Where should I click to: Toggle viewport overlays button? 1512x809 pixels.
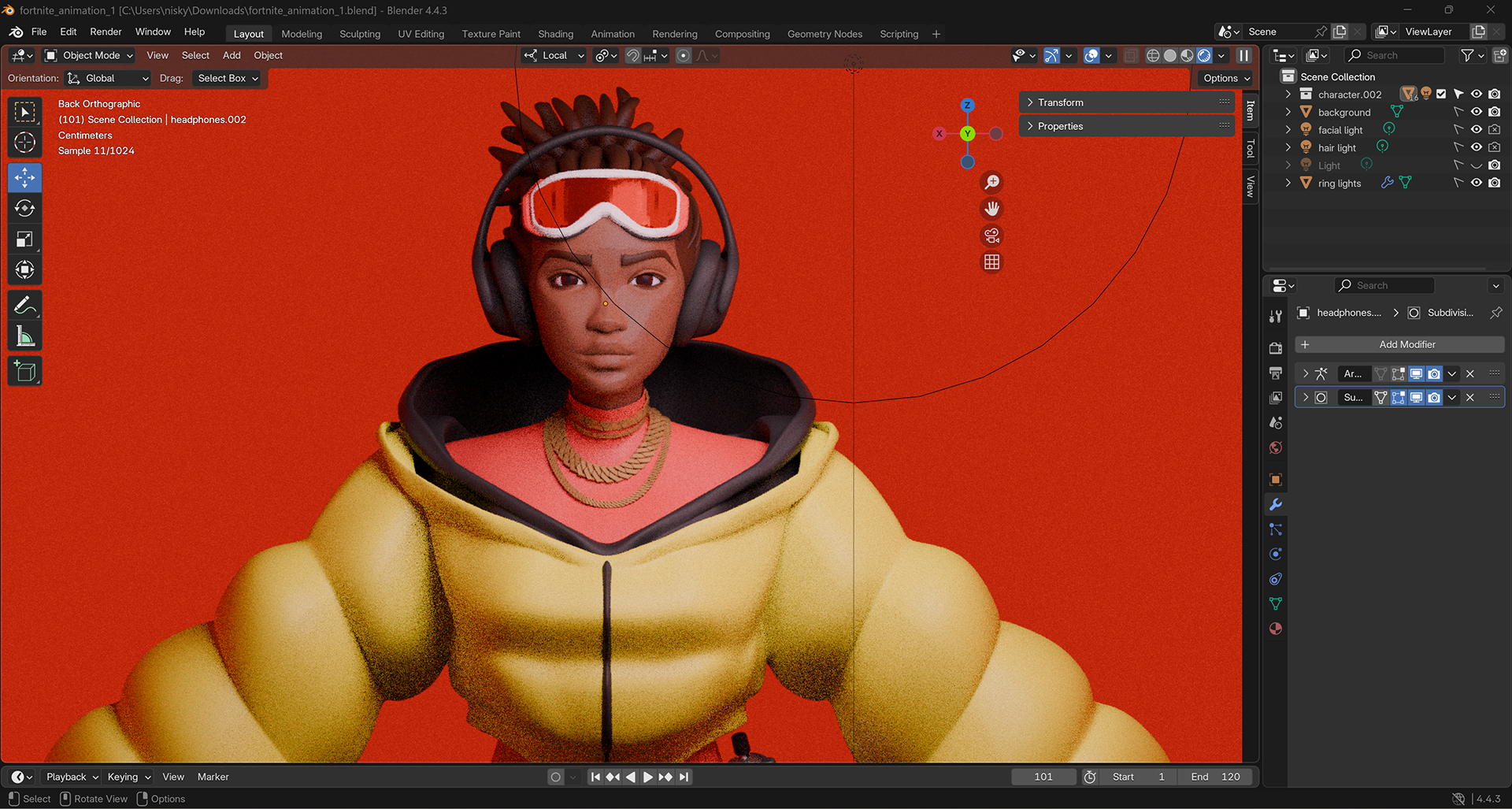pos(1091,55)
